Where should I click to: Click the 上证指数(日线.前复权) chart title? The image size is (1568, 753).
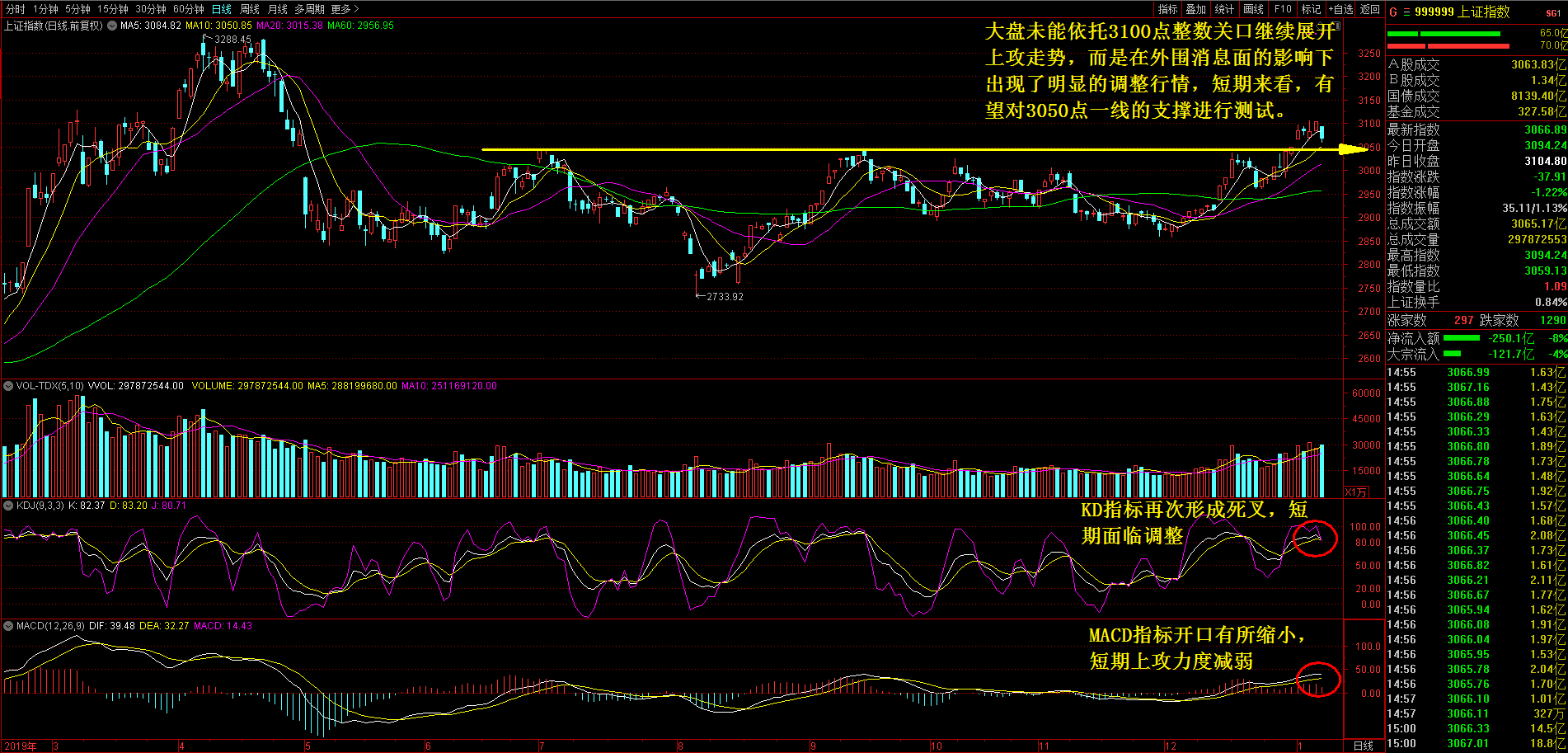pos(54,26)
